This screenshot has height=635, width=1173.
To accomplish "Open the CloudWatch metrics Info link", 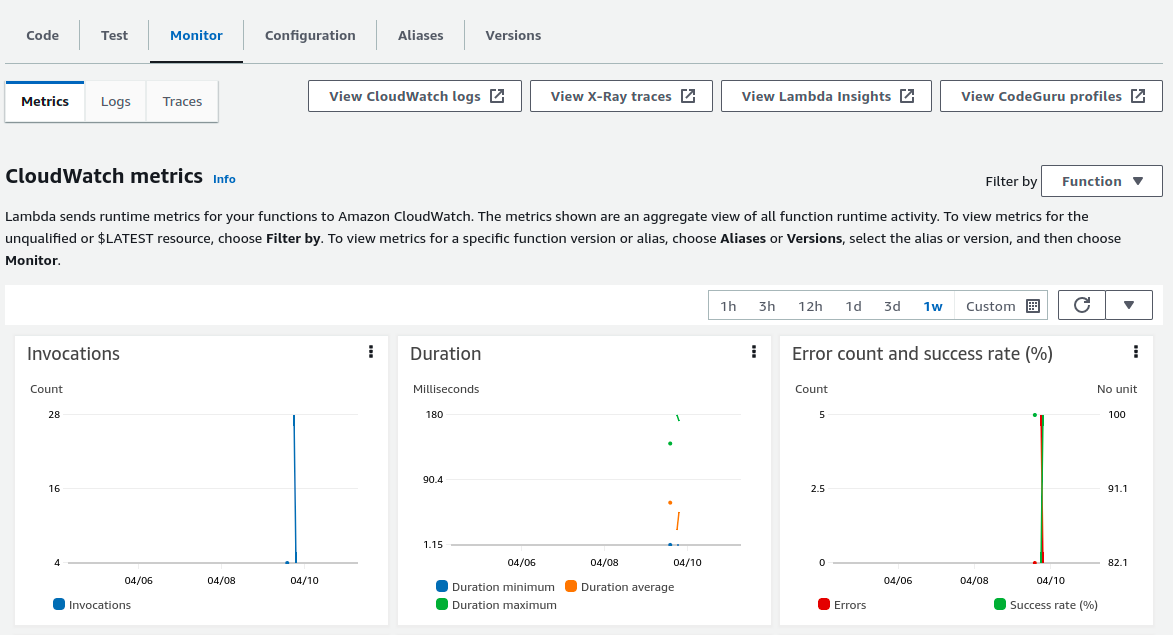I will pyautogui.click(x=224, y=179).
